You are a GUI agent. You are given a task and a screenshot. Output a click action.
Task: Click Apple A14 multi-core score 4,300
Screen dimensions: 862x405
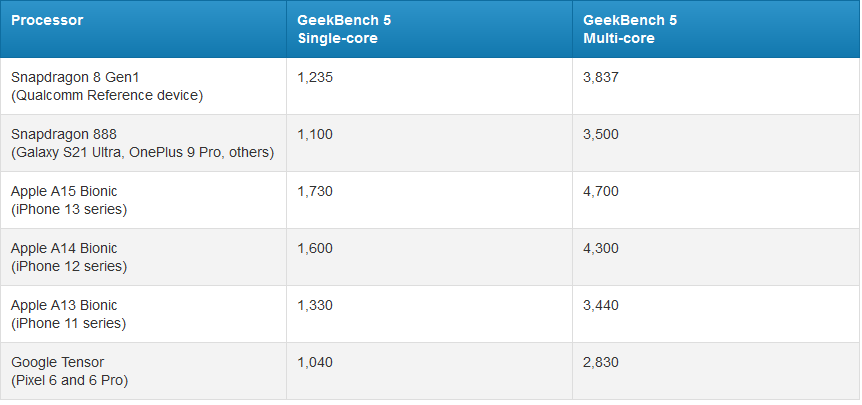(601, 248)
